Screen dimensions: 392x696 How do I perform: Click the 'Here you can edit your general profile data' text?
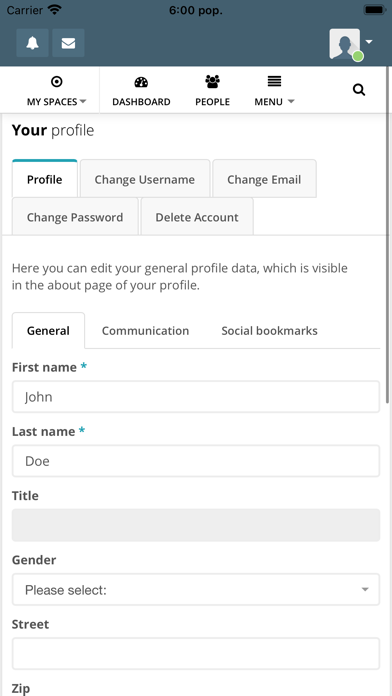(x=180, y=277)
